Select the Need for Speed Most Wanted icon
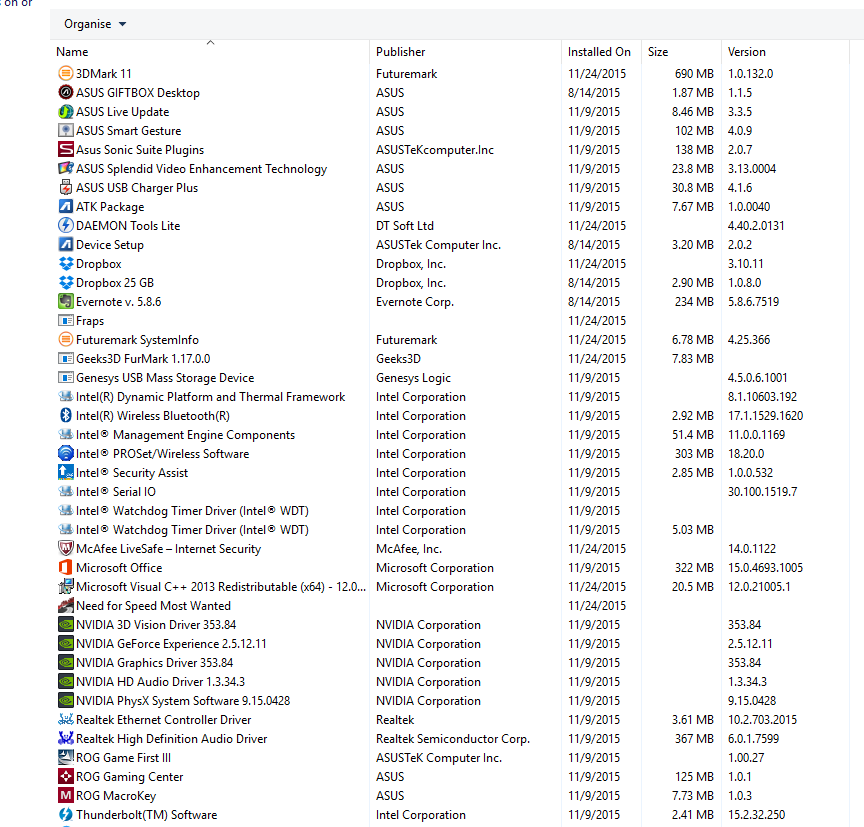Viewport: 864px width, 827px height. tap(66, 606)
